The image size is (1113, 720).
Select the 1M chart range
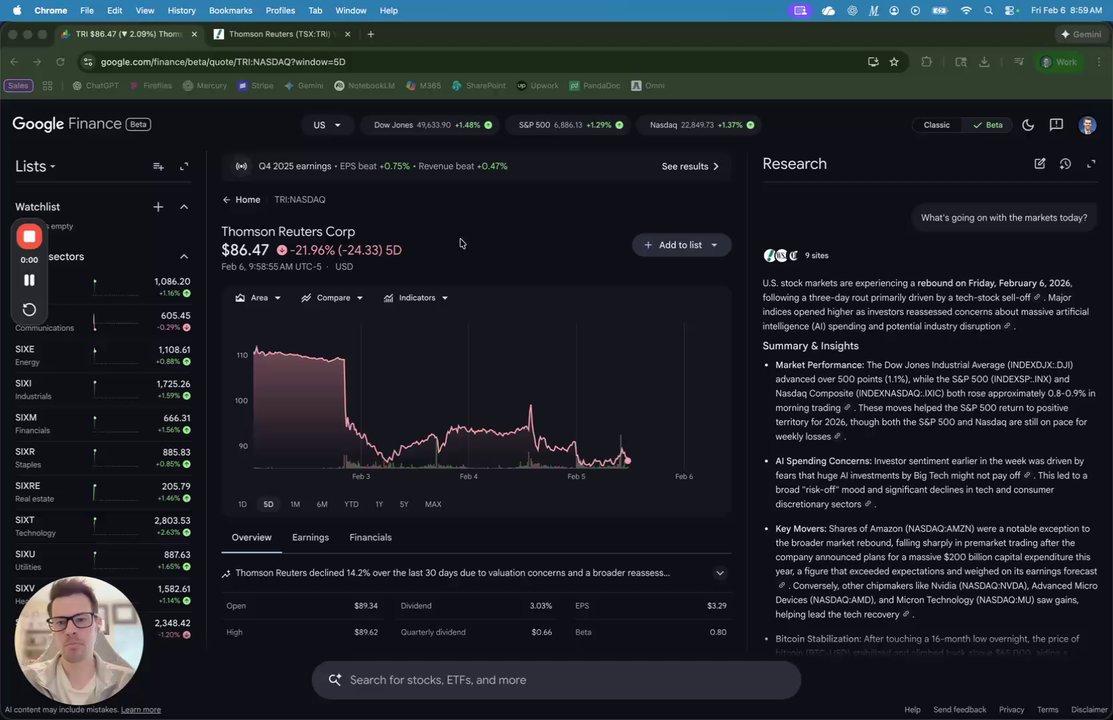coord(295,504)
